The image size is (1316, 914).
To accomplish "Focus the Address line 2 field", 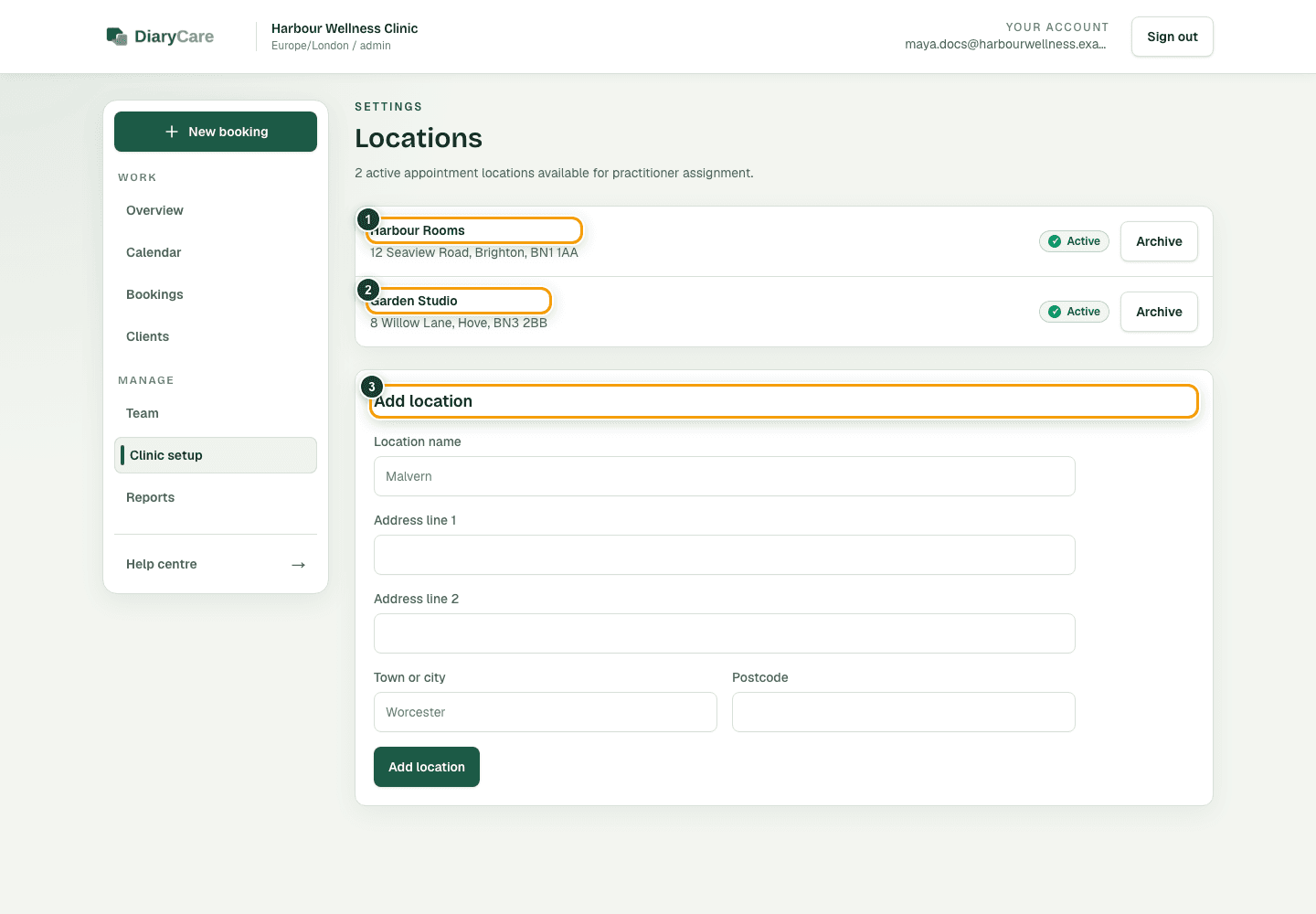I will pyautogui.click(x=725, y=633).
